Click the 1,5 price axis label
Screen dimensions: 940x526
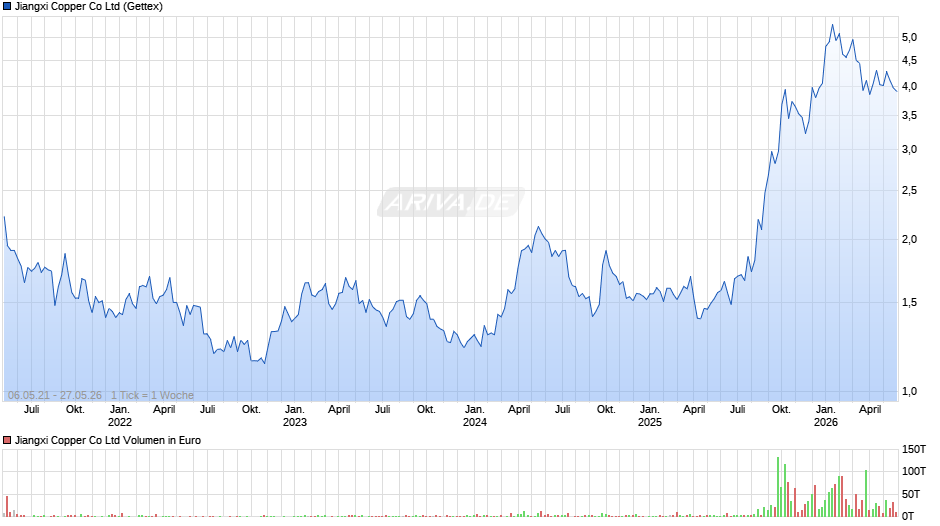[909, 302]
